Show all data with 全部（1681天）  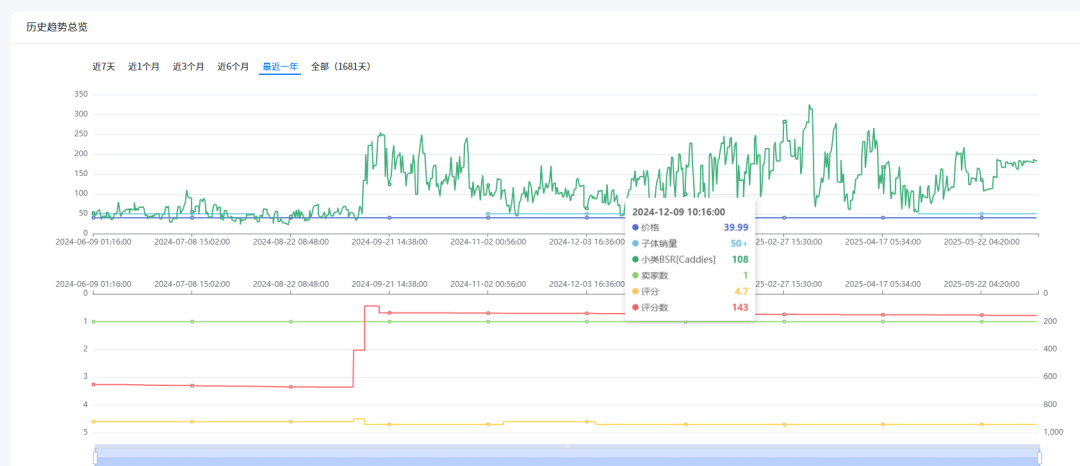coord(340,67)
